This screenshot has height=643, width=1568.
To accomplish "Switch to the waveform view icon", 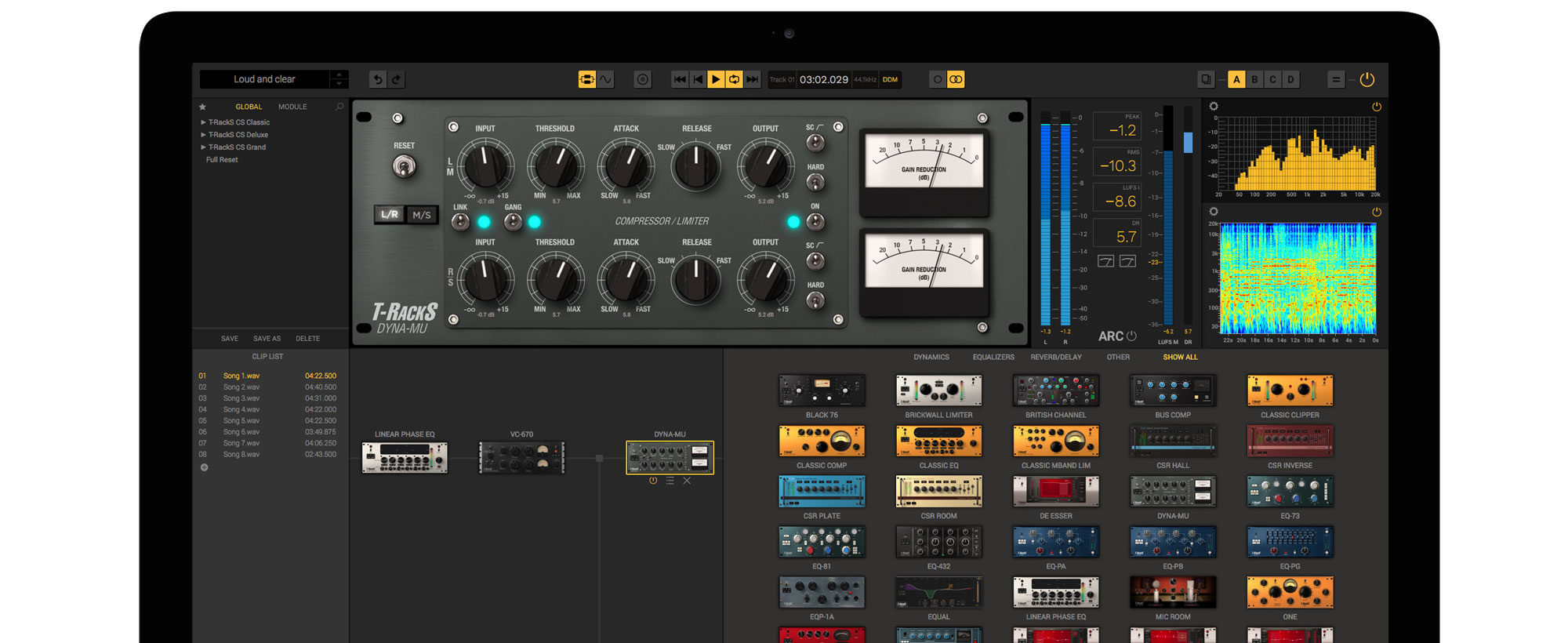I will (605, 79).
